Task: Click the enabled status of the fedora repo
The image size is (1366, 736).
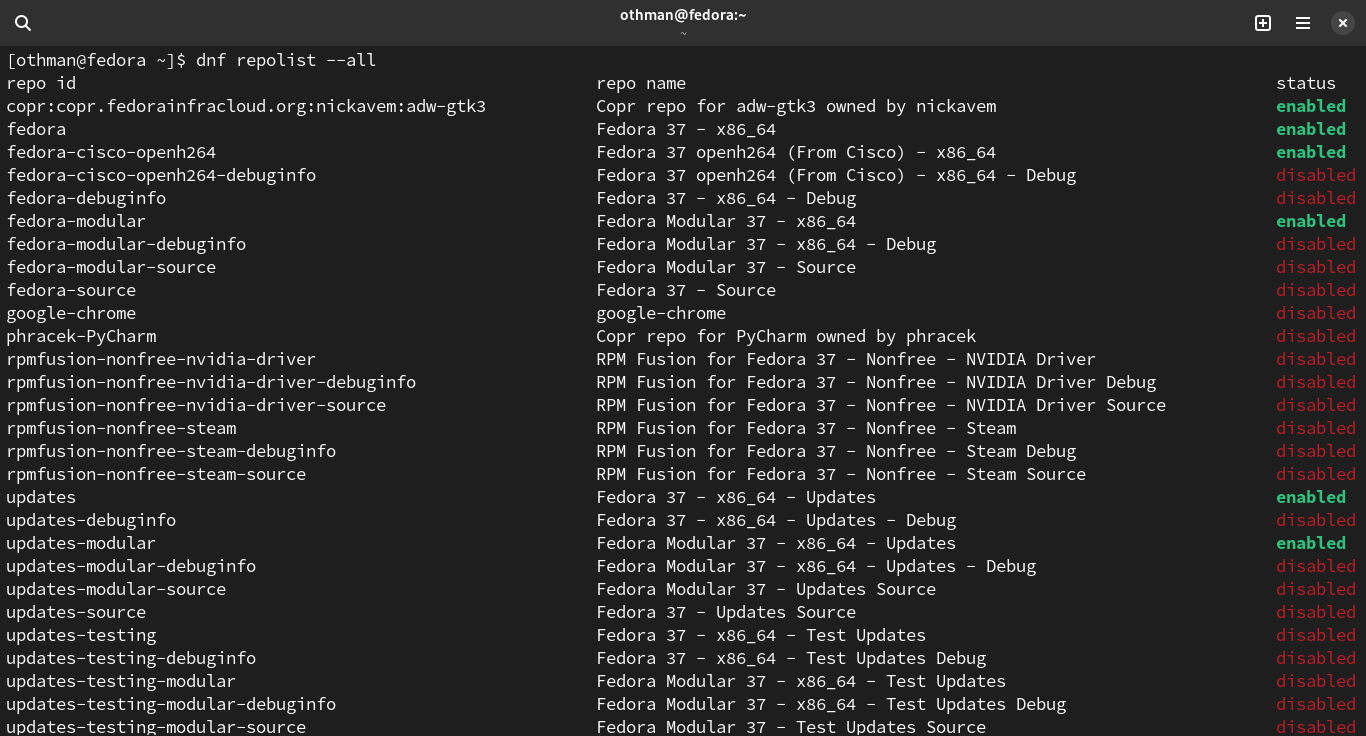Action: (1311, 129)
